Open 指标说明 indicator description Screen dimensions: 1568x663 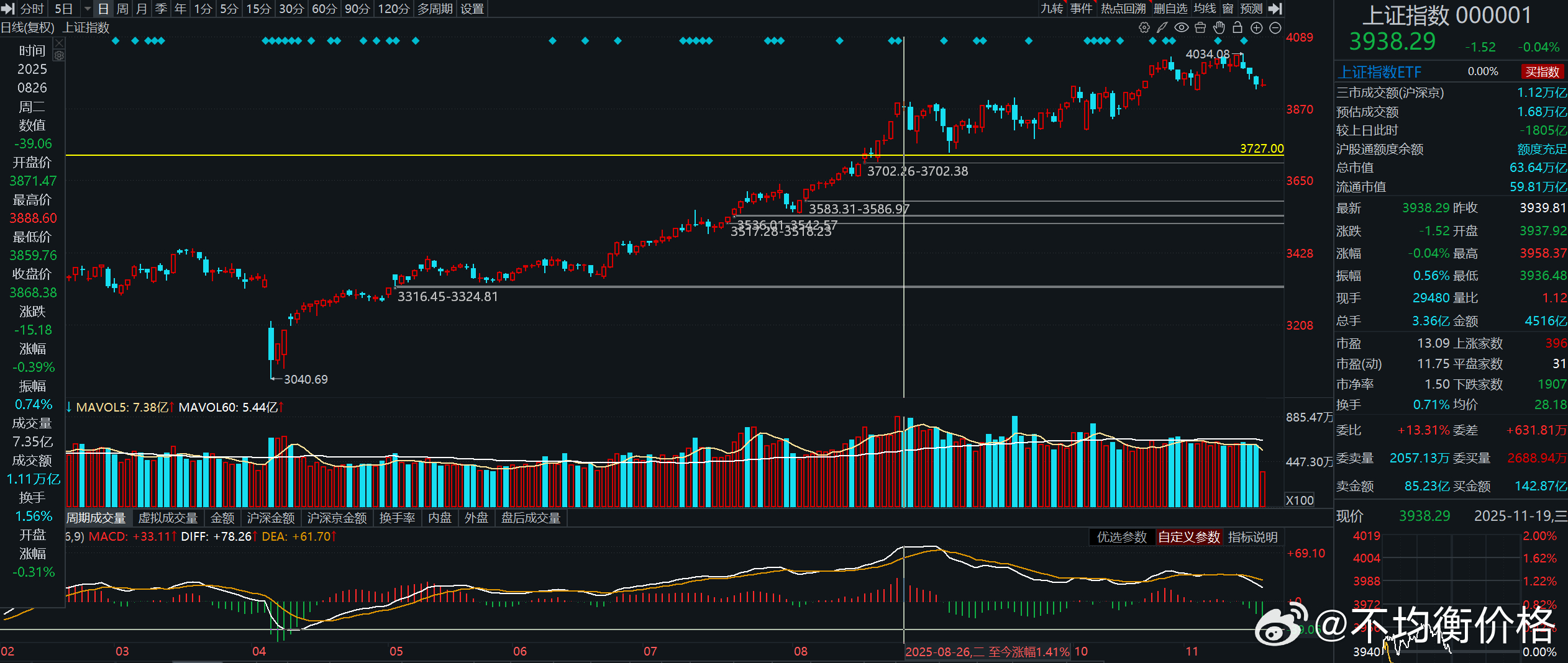click(1253, 537)
